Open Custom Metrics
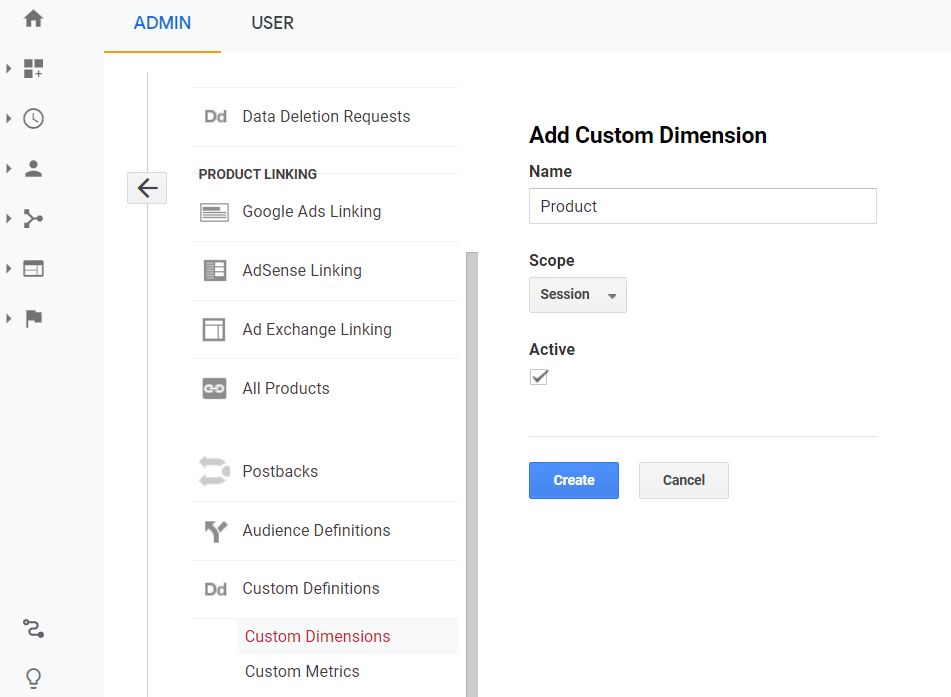Image resolution: width=951 pixels, height=697 pixels. [301, 671]
